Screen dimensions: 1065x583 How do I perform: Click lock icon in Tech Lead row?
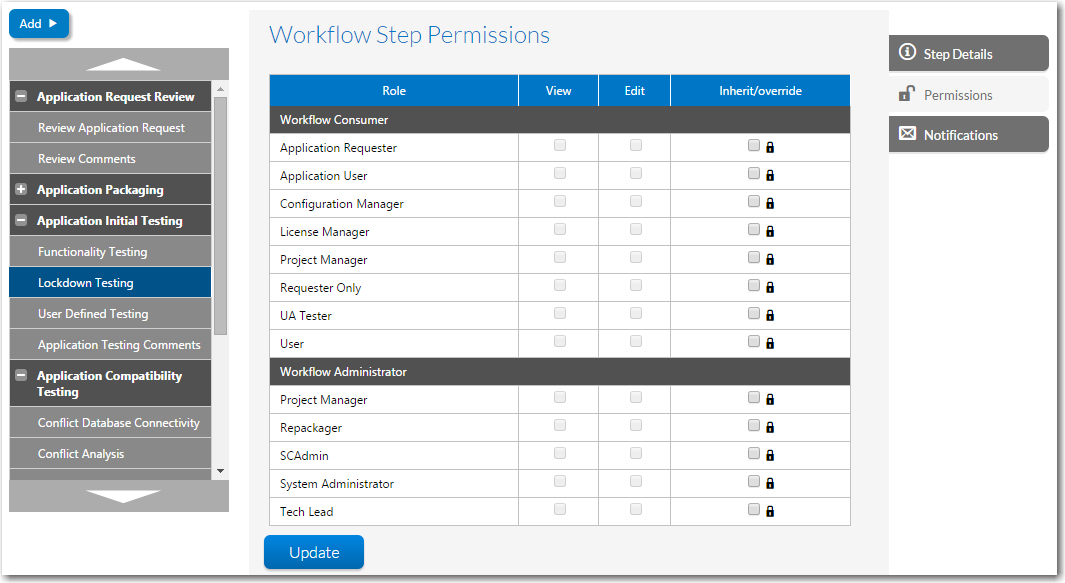[770, 512]
